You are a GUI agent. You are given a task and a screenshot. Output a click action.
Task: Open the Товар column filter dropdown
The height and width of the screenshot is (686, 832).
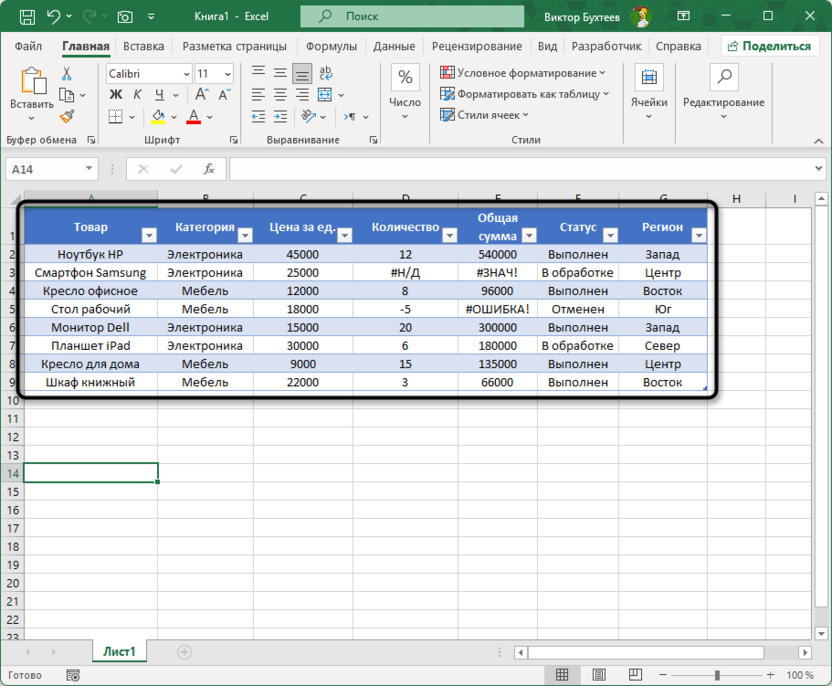click(x=149, y=236)
